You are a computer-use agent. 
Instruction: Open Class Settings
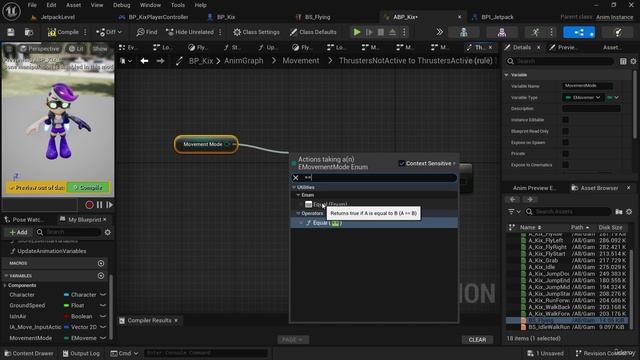(x=256, y=32)
